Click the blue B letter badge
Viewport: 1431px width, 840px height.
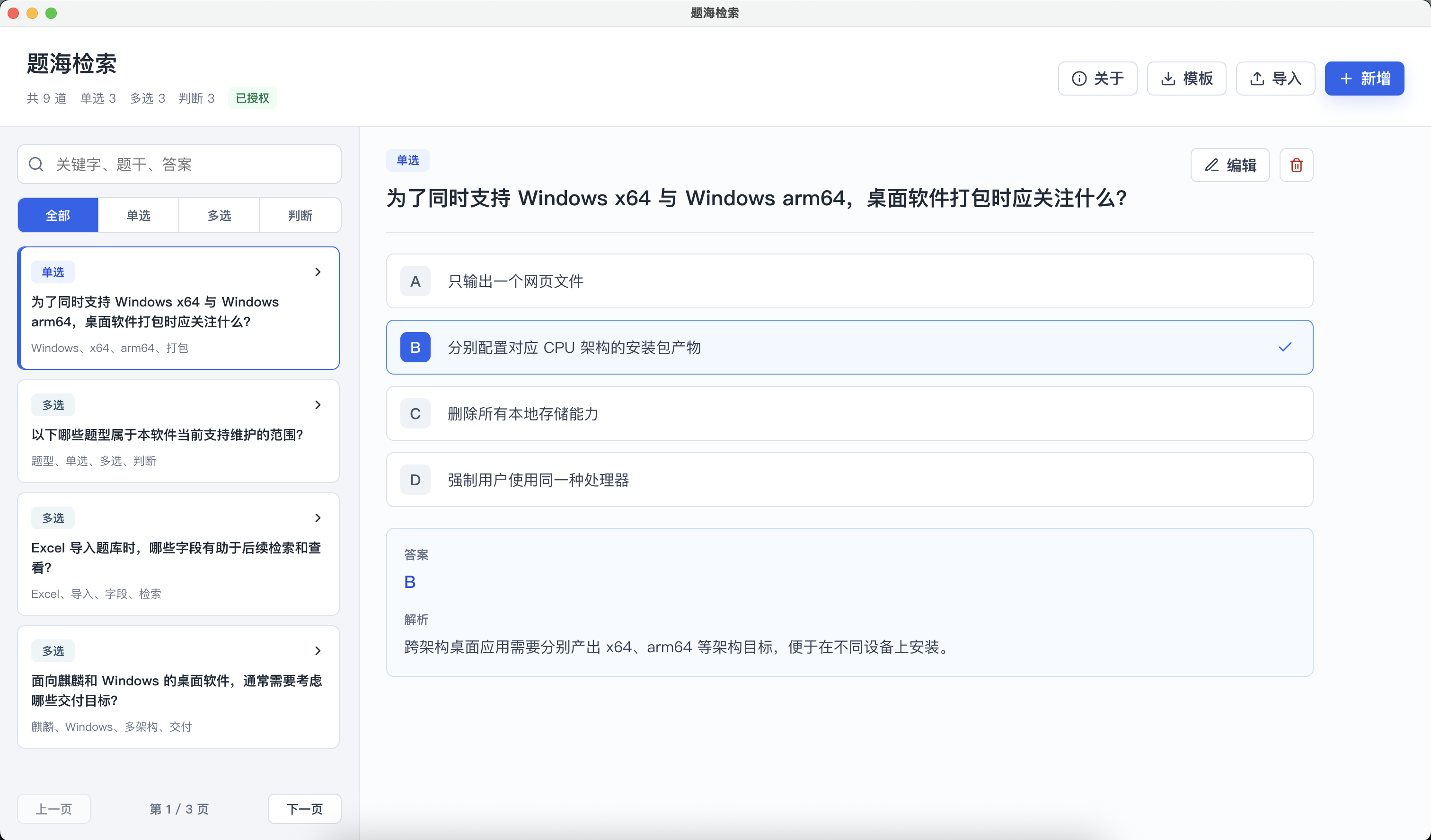415,347
